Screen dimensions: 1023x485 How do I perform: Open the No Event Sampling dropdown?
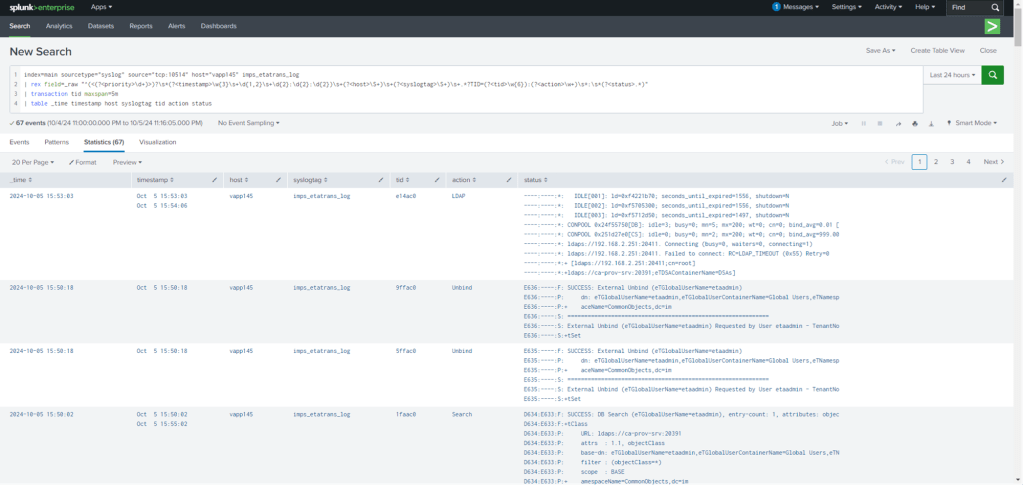248,123
